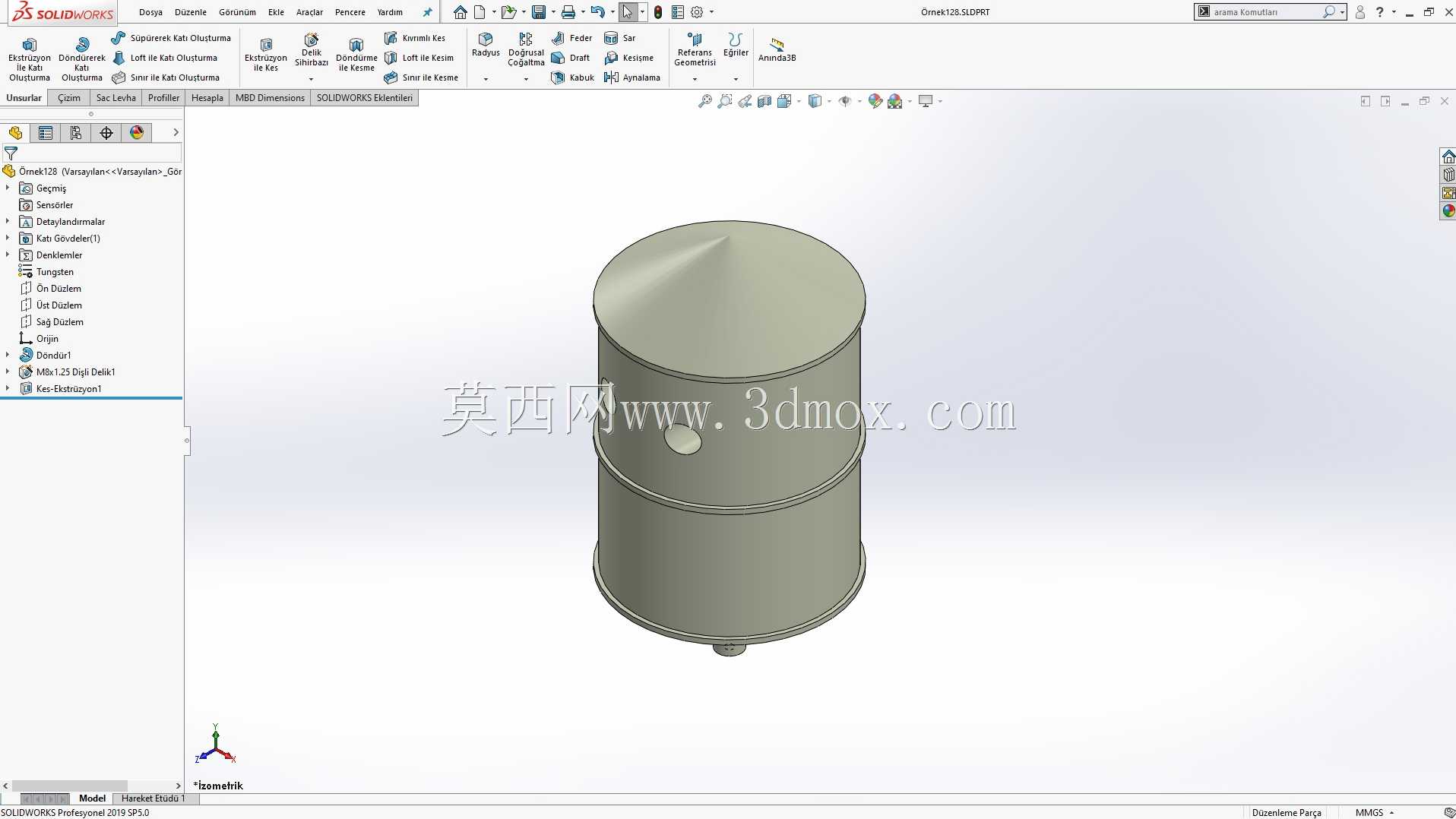Image resolution: width=1456 pixels, height=819 pixels.
Task: Click the Undo icon
Action: tap(598, 12)
